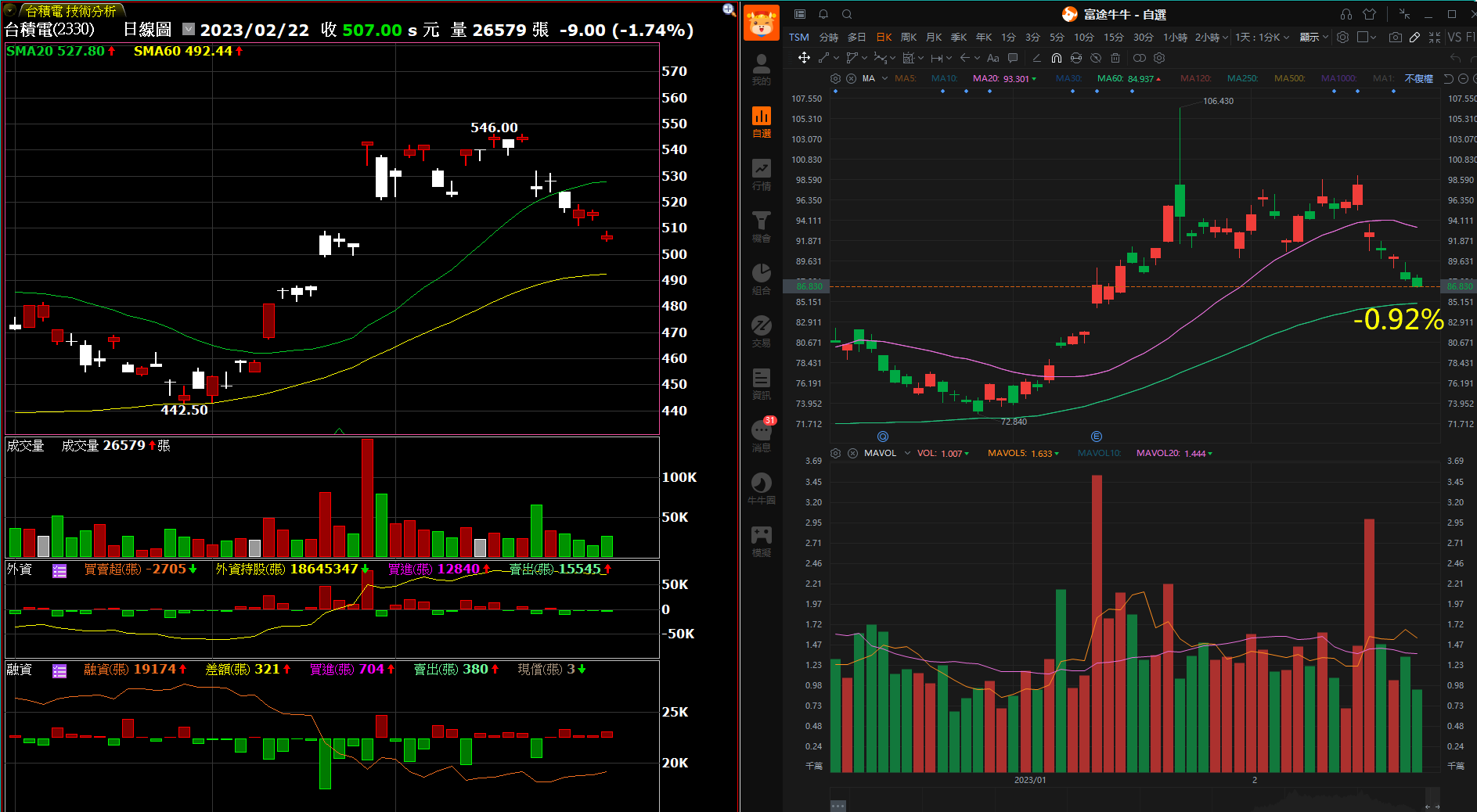The height and width of the screenshot is (812, 1477).
Task: Click the VS compare button
Action: (1454, 37)
